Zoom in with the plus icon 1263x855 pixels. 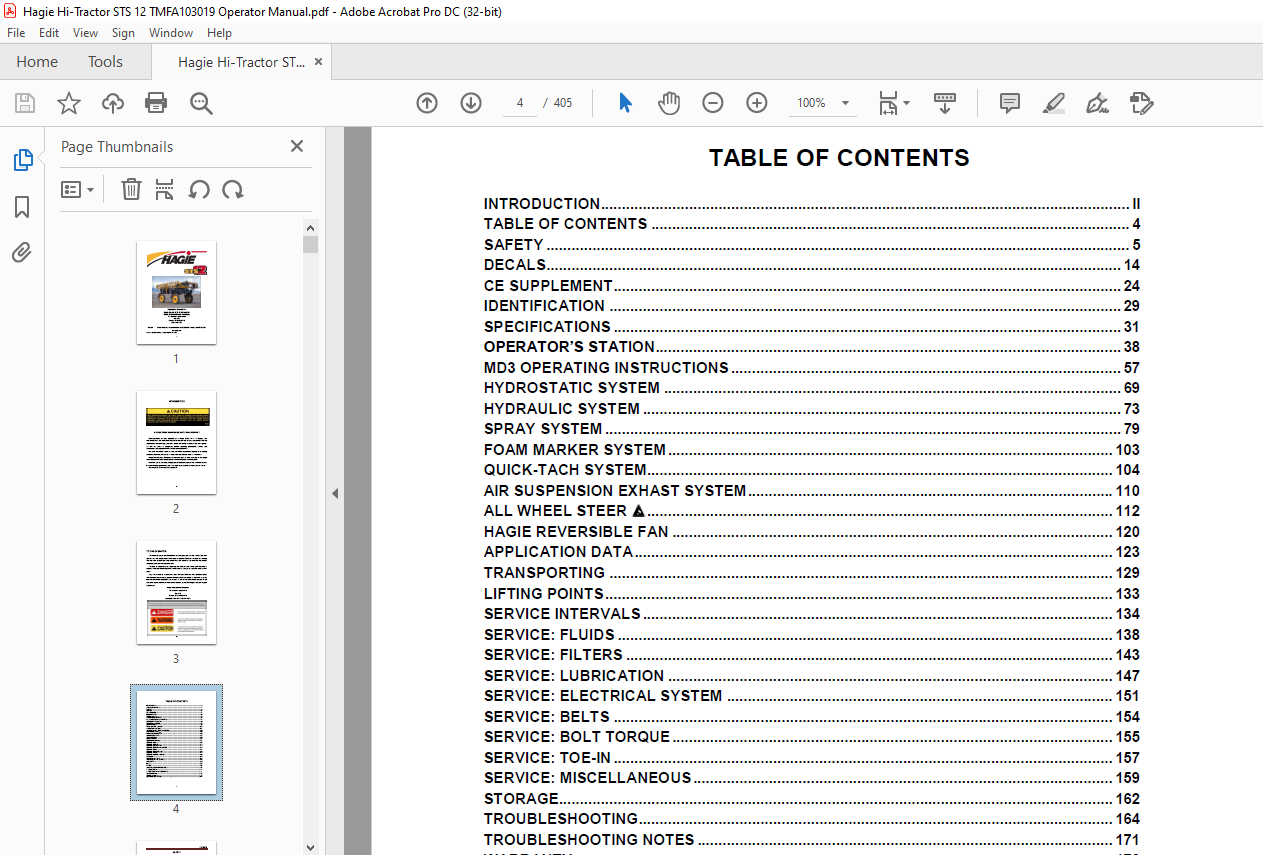757,103
